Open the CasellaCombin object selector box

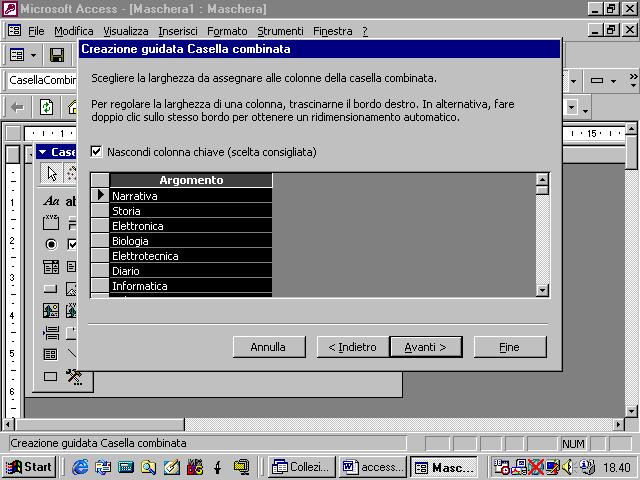pos(42,80)
